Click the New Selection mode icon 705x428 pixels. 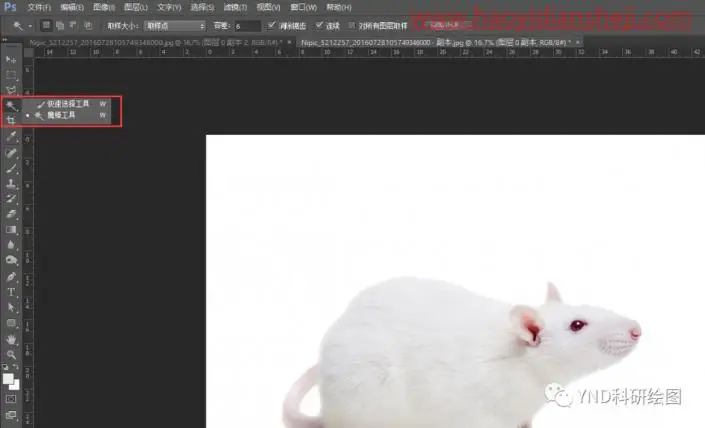[x=46, y=26]
